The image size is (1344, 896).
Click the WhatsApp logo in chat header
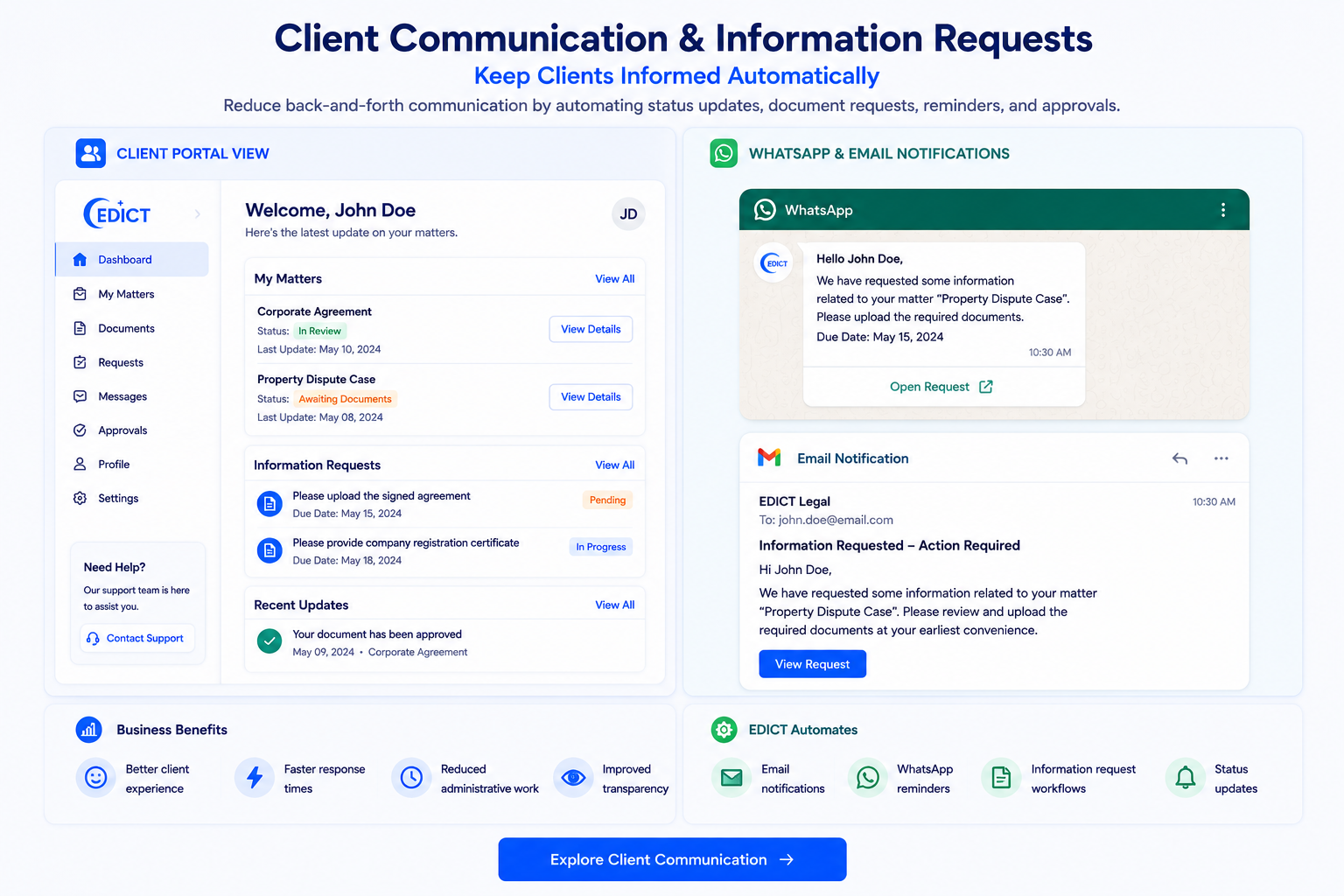pos(765,210)
